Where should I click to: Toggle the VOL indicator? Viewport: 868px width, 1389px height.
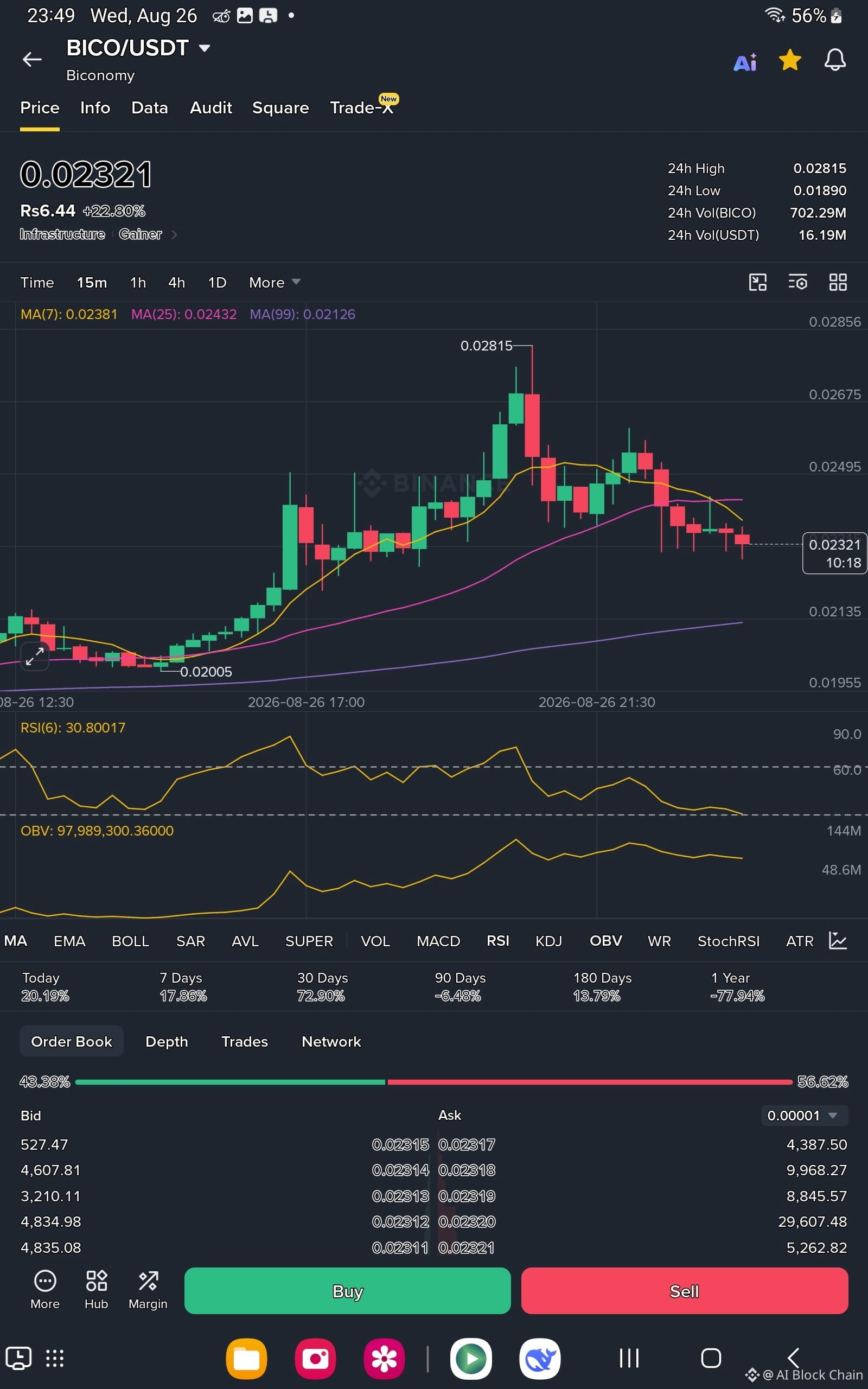coord(375,941)
